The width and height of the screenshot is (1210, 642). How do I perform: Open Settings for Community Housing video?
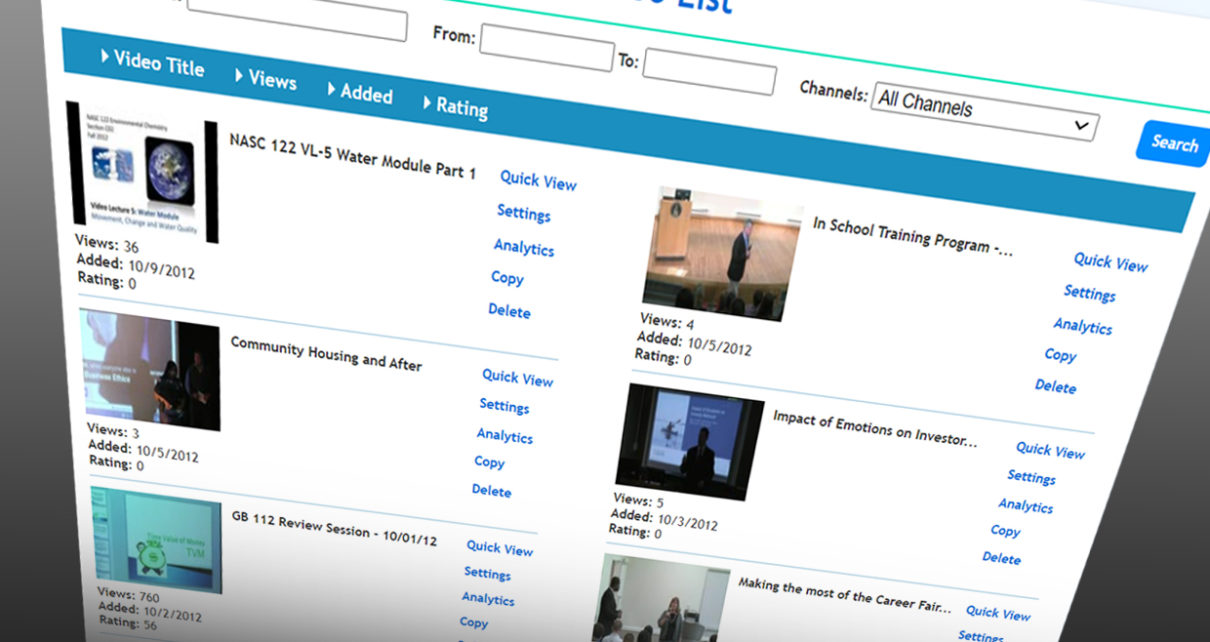point(504,406)
